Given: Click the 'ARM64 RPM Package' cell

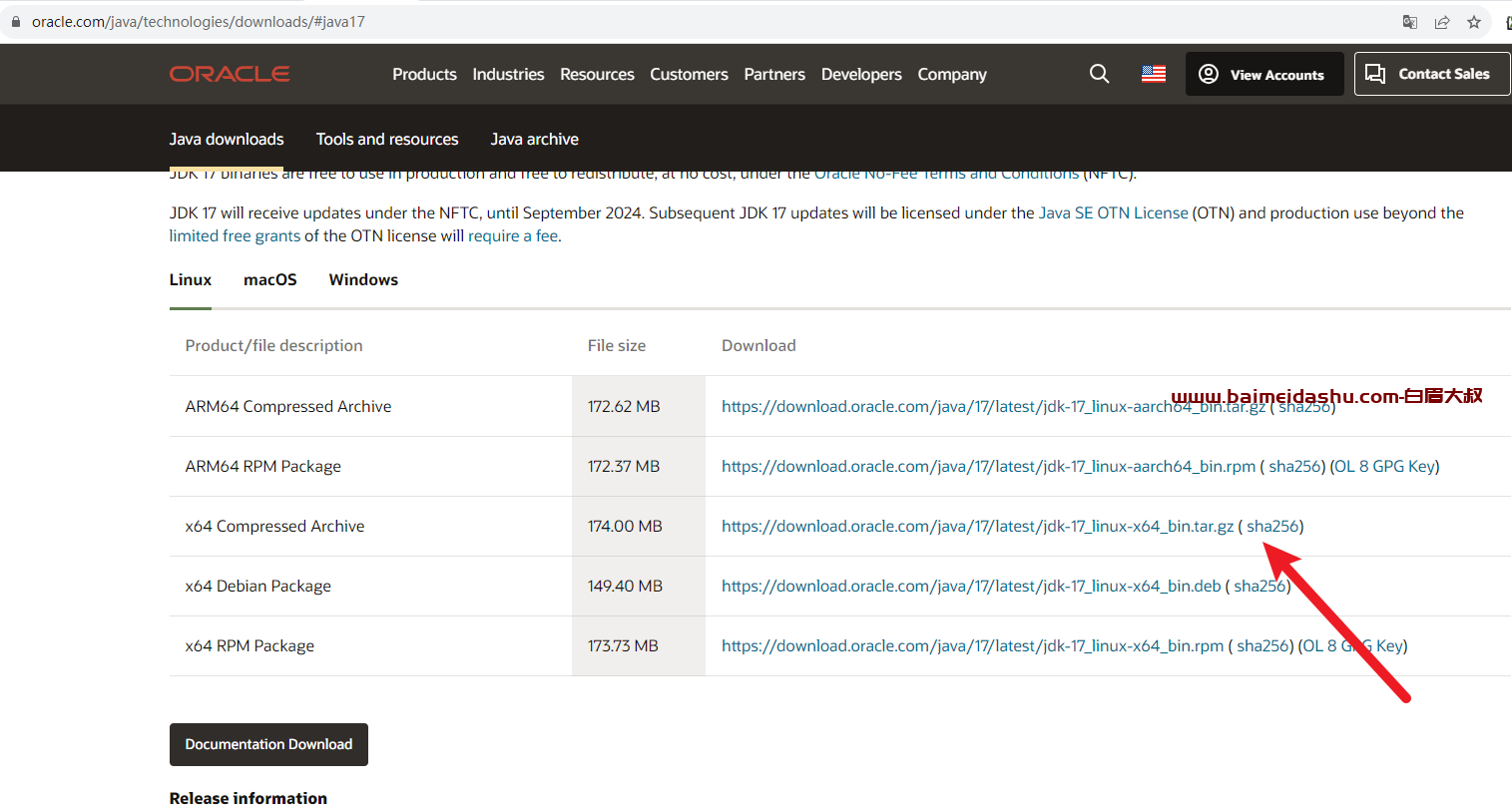Looking at the screenshot, I should pos(262,466).
